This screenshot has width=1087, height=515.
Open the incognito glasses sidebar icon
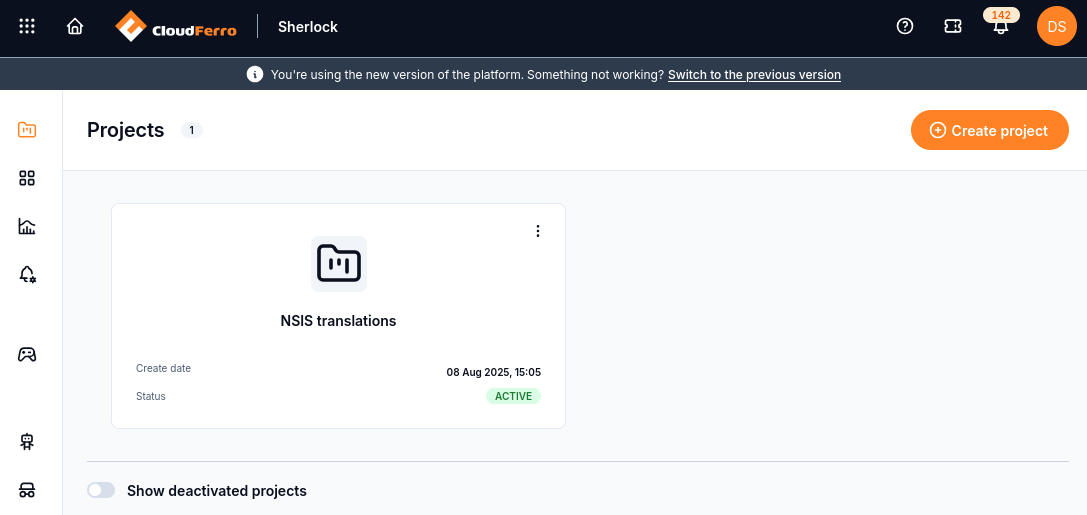[27, 490]
